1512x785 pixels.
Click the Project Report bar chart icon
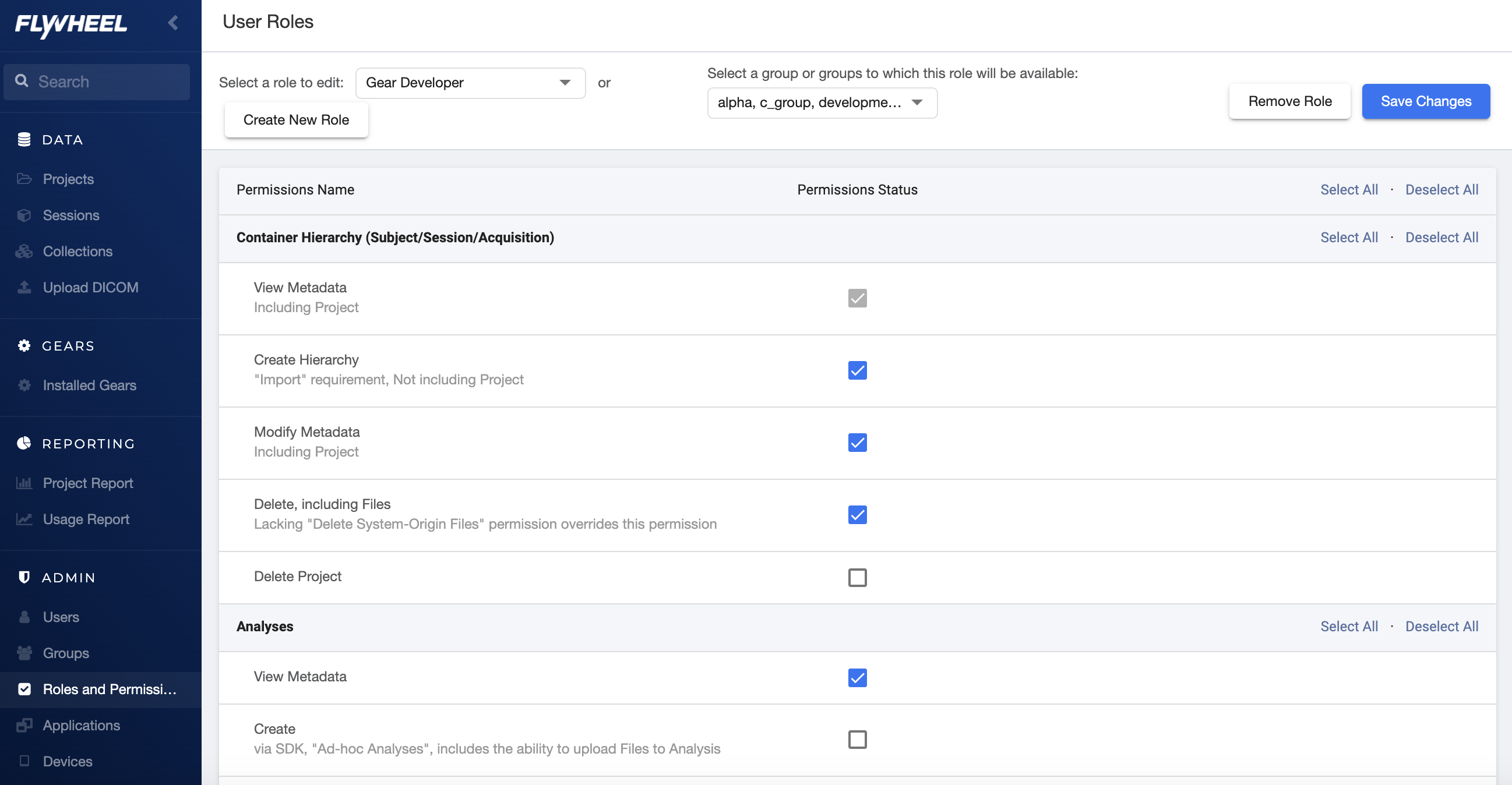coord(24,483)
